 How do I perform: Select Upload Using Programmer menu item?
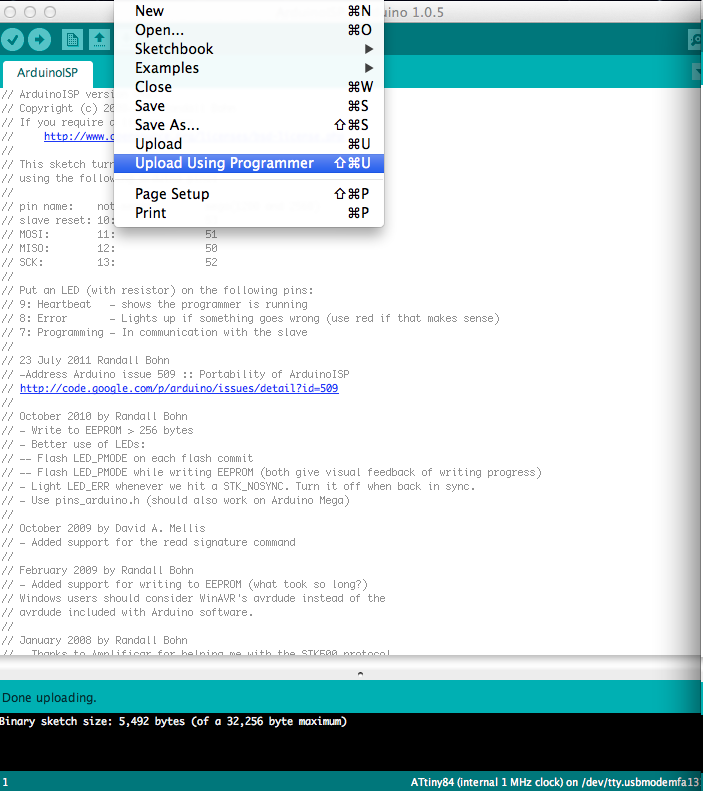click(x=249, y=163)
